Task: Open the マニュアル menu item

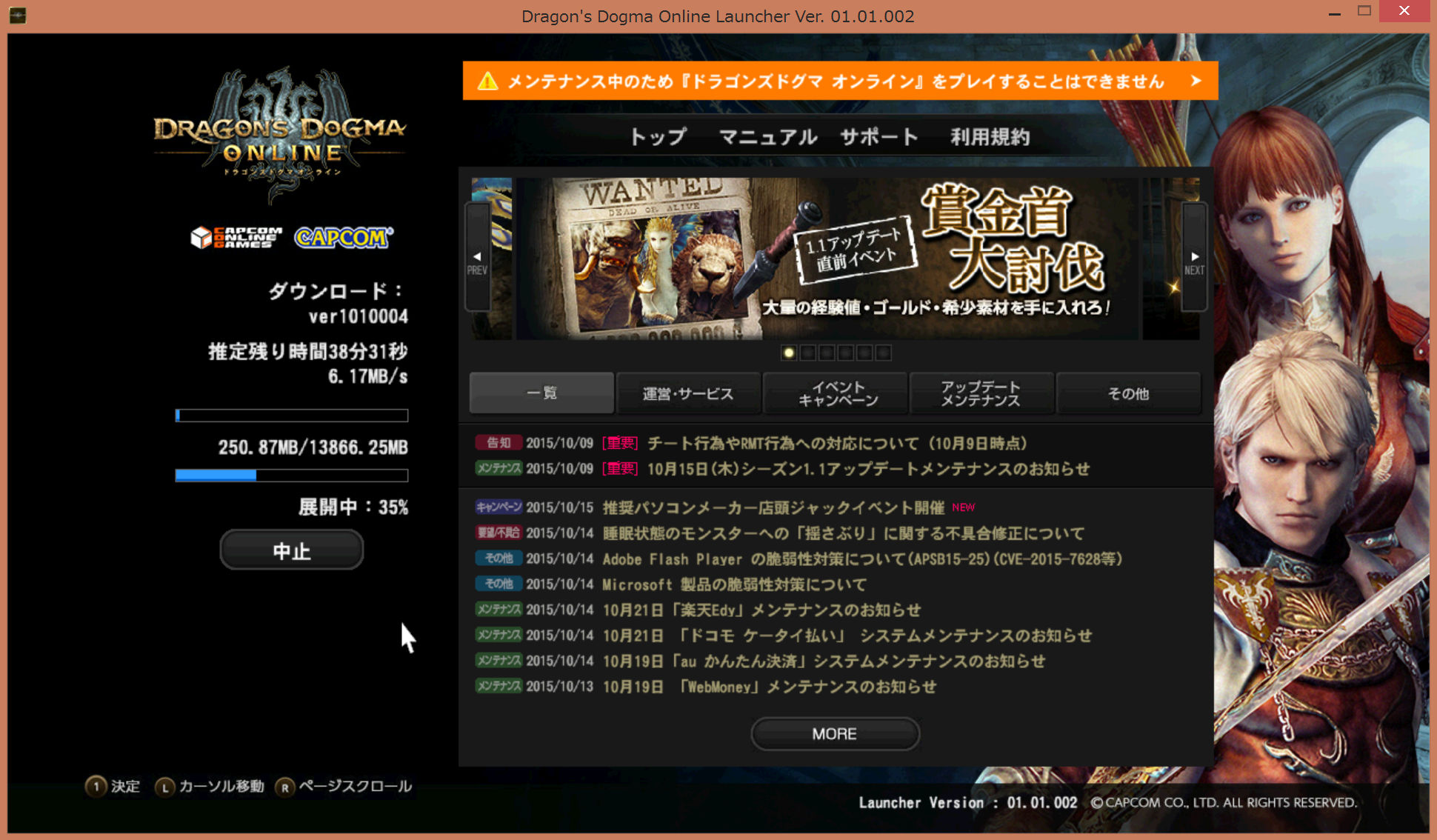Action: pyautogui.click(x=767, y=137)
